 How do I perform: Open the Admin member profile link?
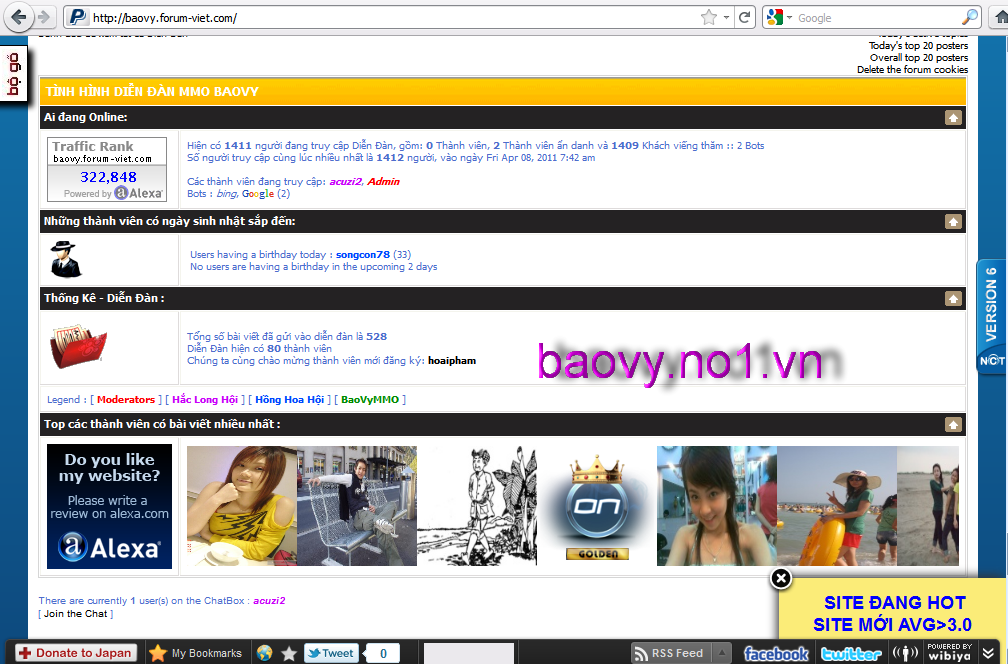click(x=384, y=182)
